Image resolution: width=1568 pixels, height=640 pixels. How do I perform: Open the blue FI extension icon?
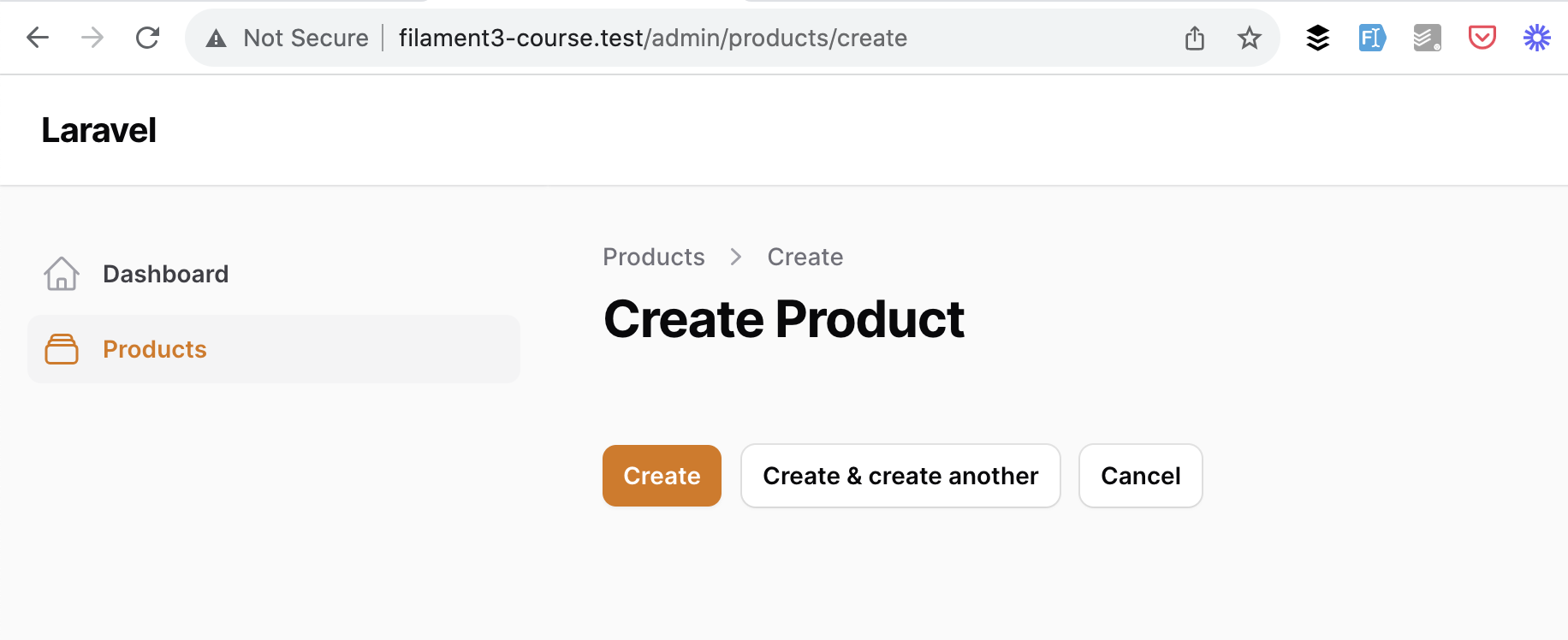tap(1373, 38)
